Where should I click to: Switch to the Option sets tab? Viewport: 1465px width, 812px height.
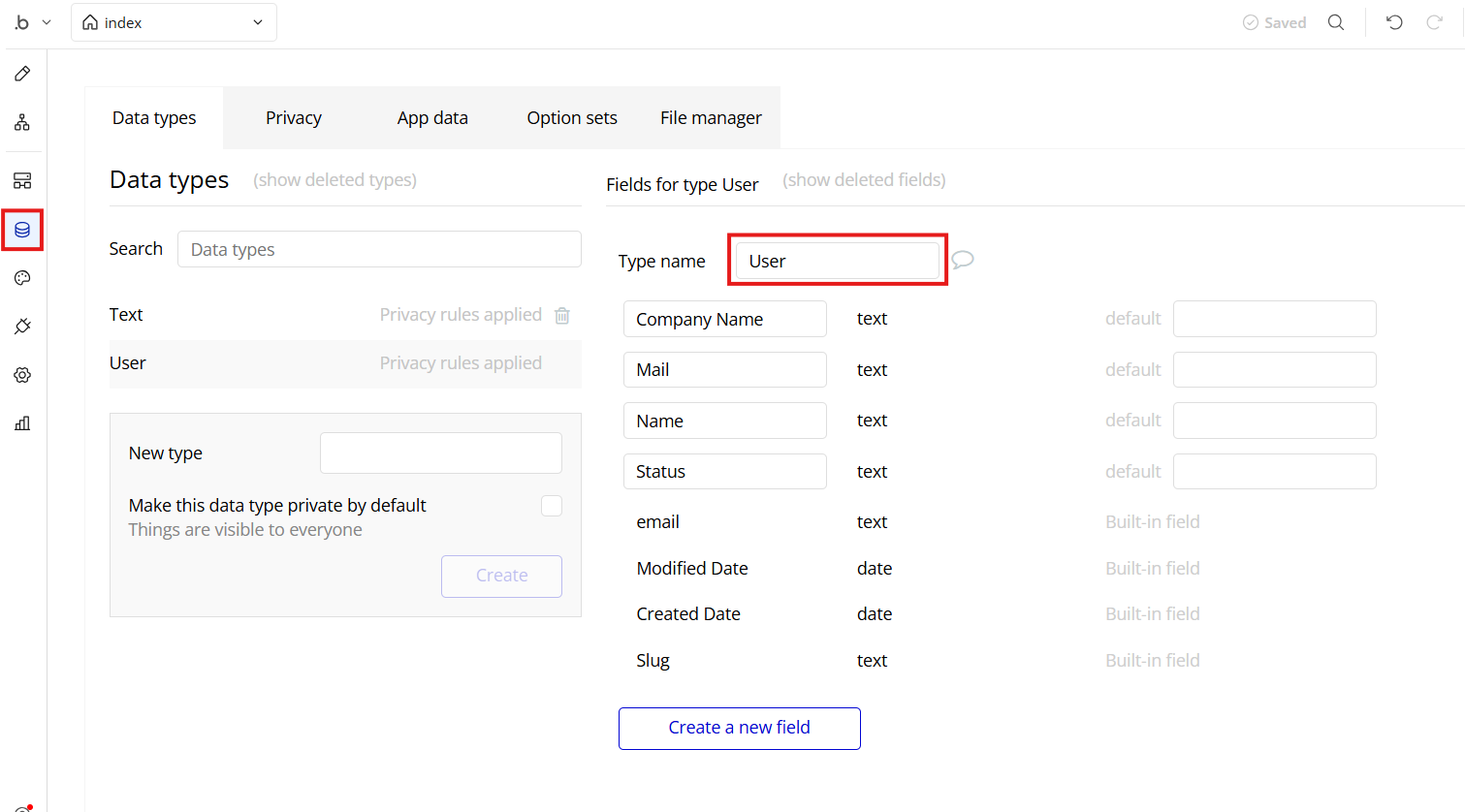571,118
